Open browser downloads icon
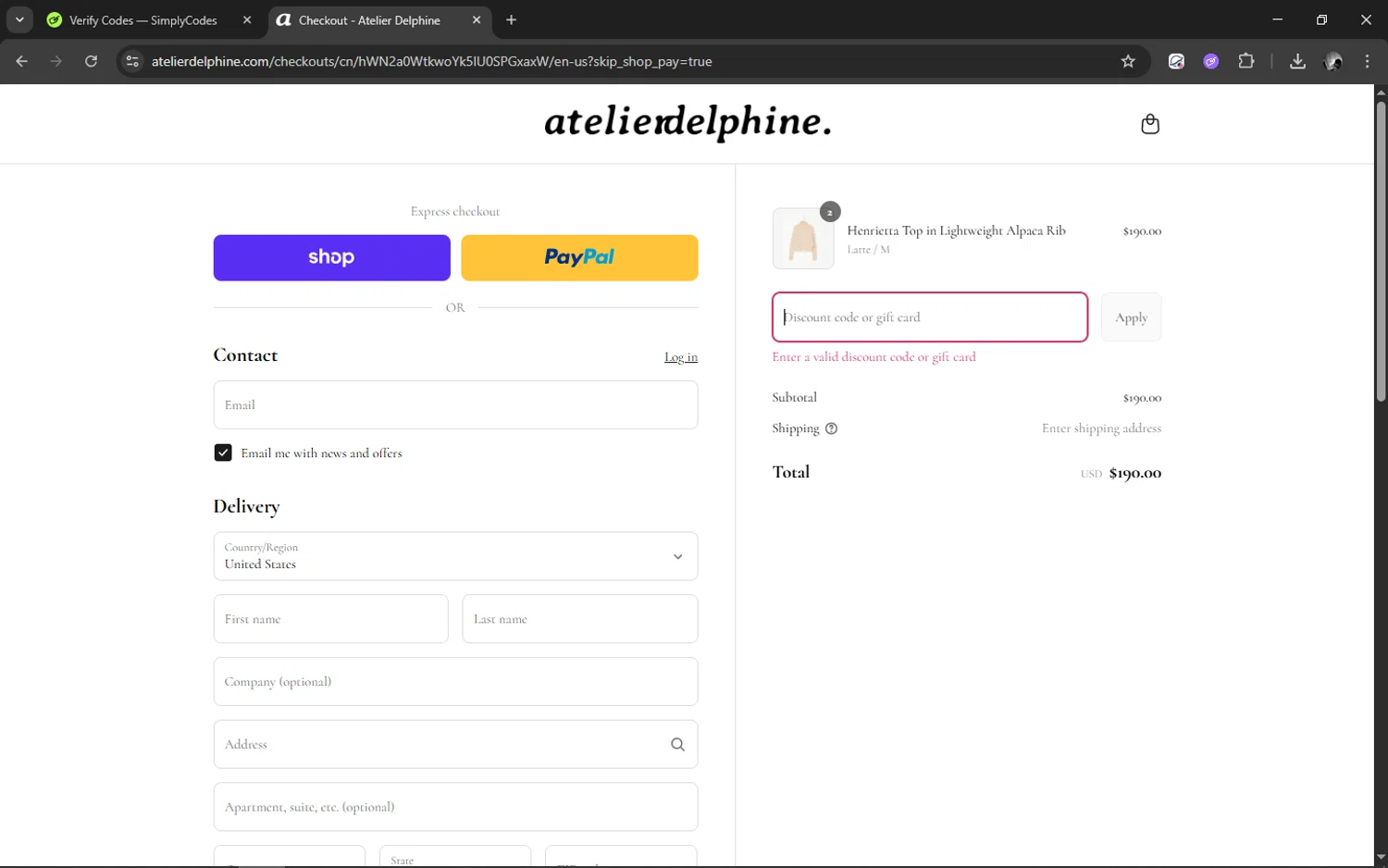This screenshot has height=868, width=1388. click(x=1297, y=61)
